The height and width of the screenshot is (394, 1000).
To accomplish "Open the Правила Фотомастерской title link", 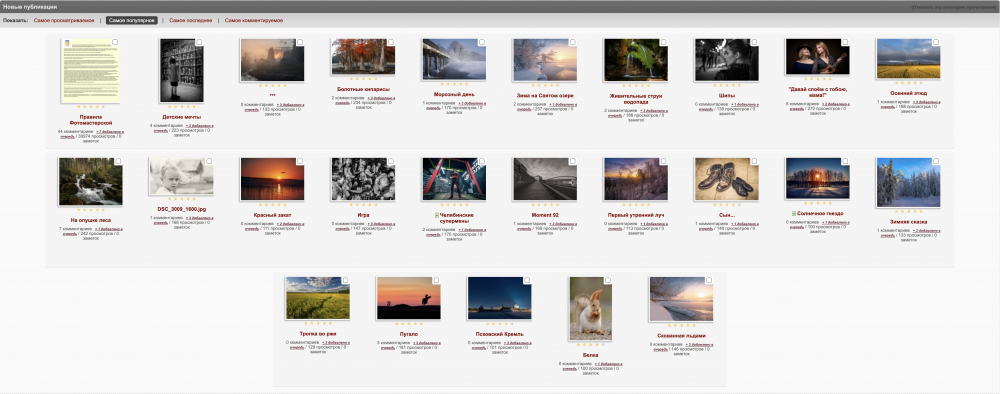I will (x=91, y=120).
